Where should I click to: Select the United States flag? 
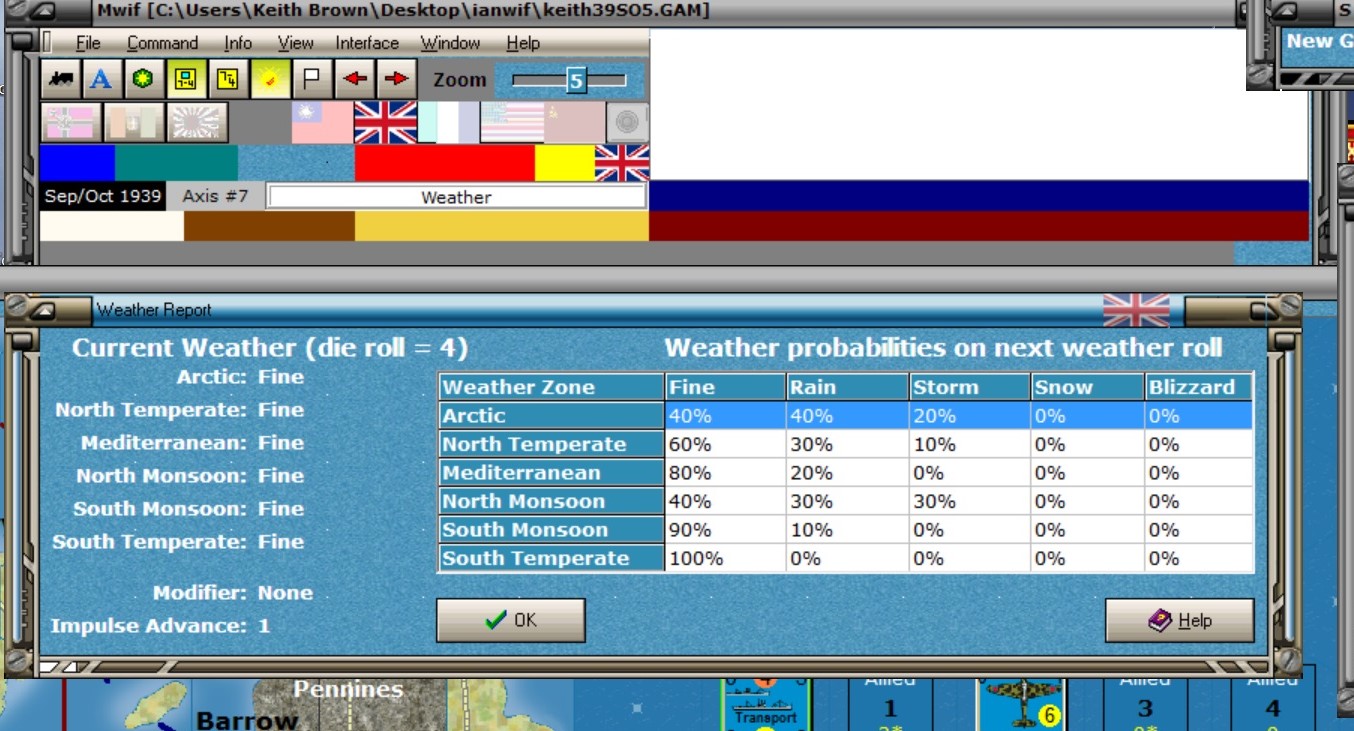511,123
